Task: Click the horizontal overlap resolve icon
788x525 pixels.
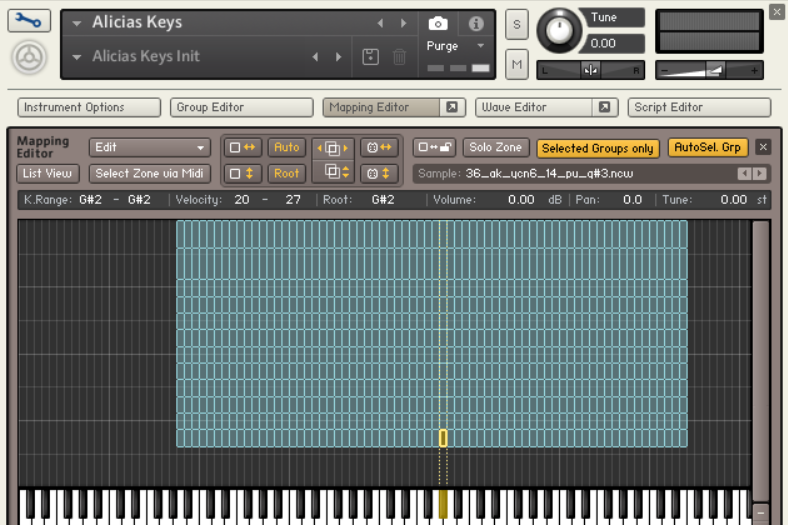Action: pyautogui.click(x=333, y=148)
